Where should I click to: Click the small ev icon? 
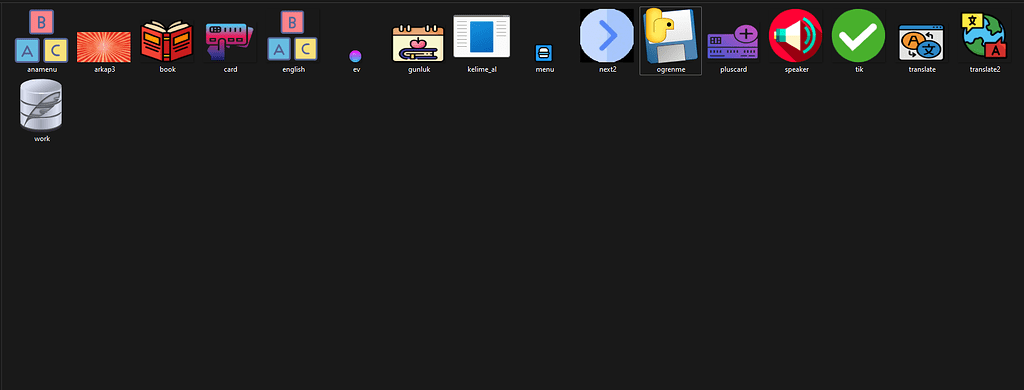pos(355,56)
